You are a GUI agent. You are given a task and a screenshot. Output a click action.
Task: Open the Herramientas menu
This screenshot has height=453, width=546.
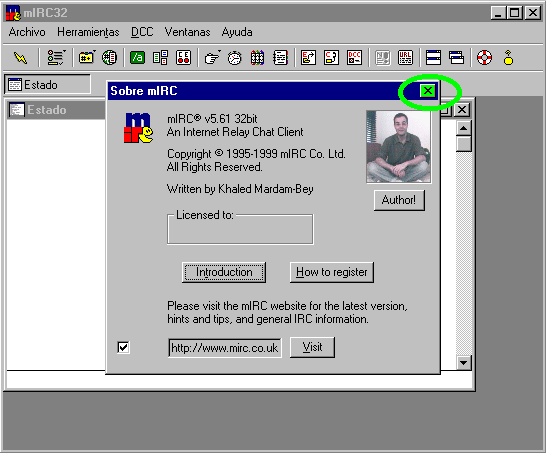coord(88,32)
